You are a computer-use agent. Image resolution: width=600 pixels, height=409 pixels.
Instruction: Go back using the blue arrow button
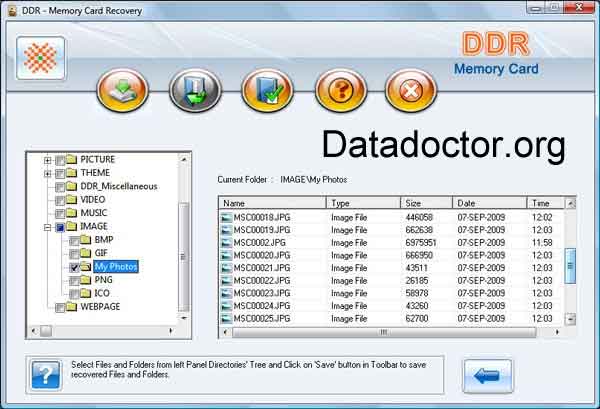click(x=488, y=376)
